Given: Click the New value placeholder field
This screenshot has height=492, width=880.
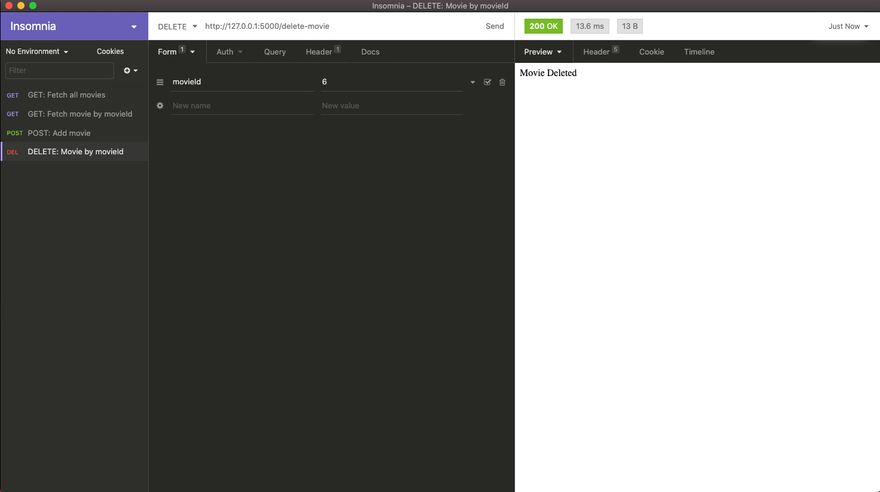Looking at the screenshot, I should click(392, 105).
